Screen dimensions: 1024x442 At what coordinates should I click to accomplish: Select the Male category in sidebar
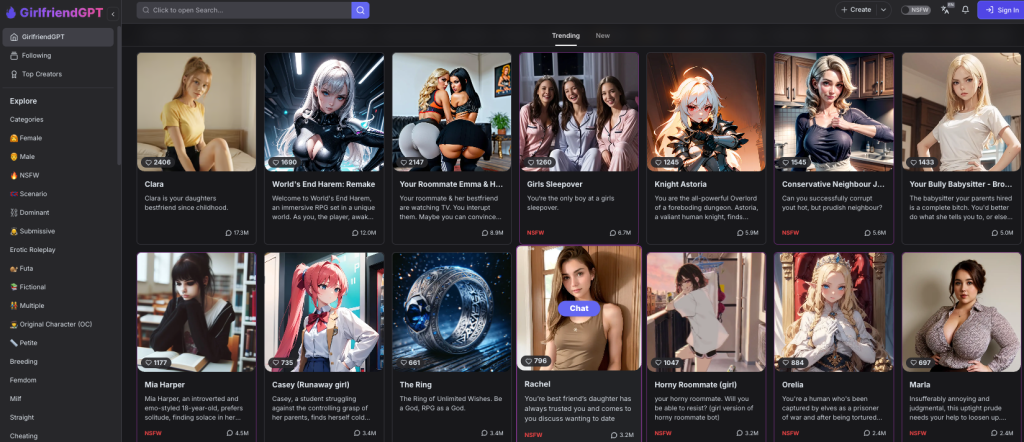tap(27, 156)
